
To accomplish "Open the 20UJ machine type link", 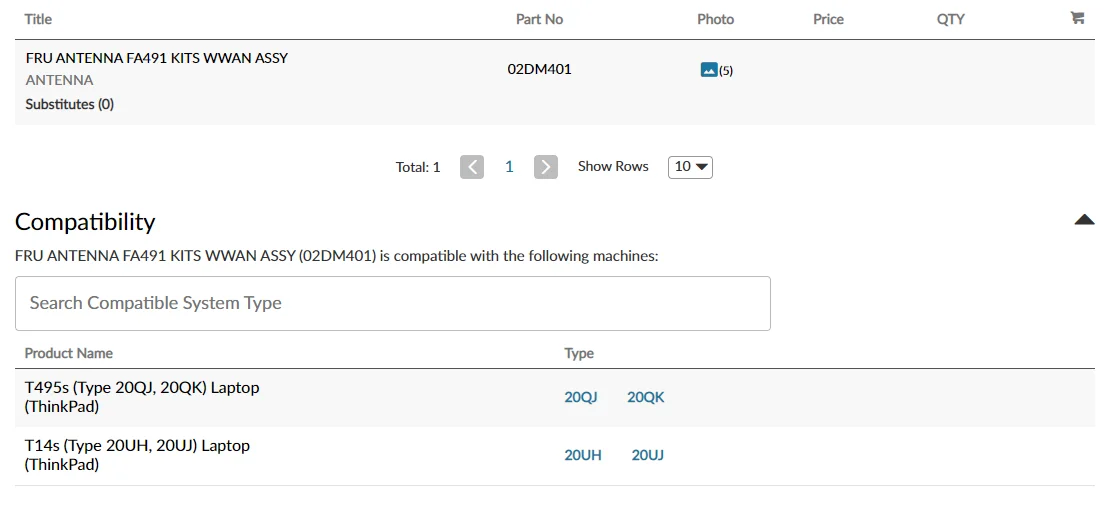I will click(648, 455).
